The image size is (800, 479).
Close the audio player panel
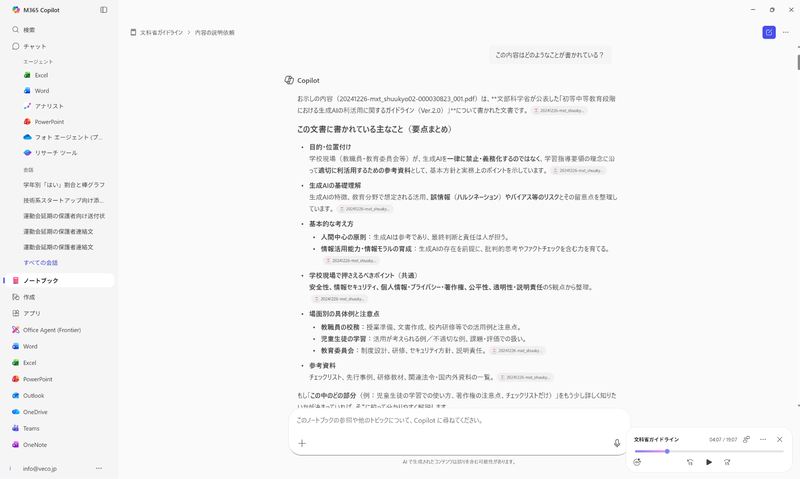[780, 439]
